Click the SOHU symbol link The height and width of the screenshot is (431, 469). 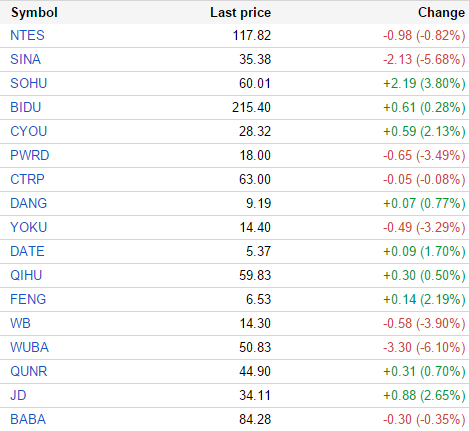29,83
